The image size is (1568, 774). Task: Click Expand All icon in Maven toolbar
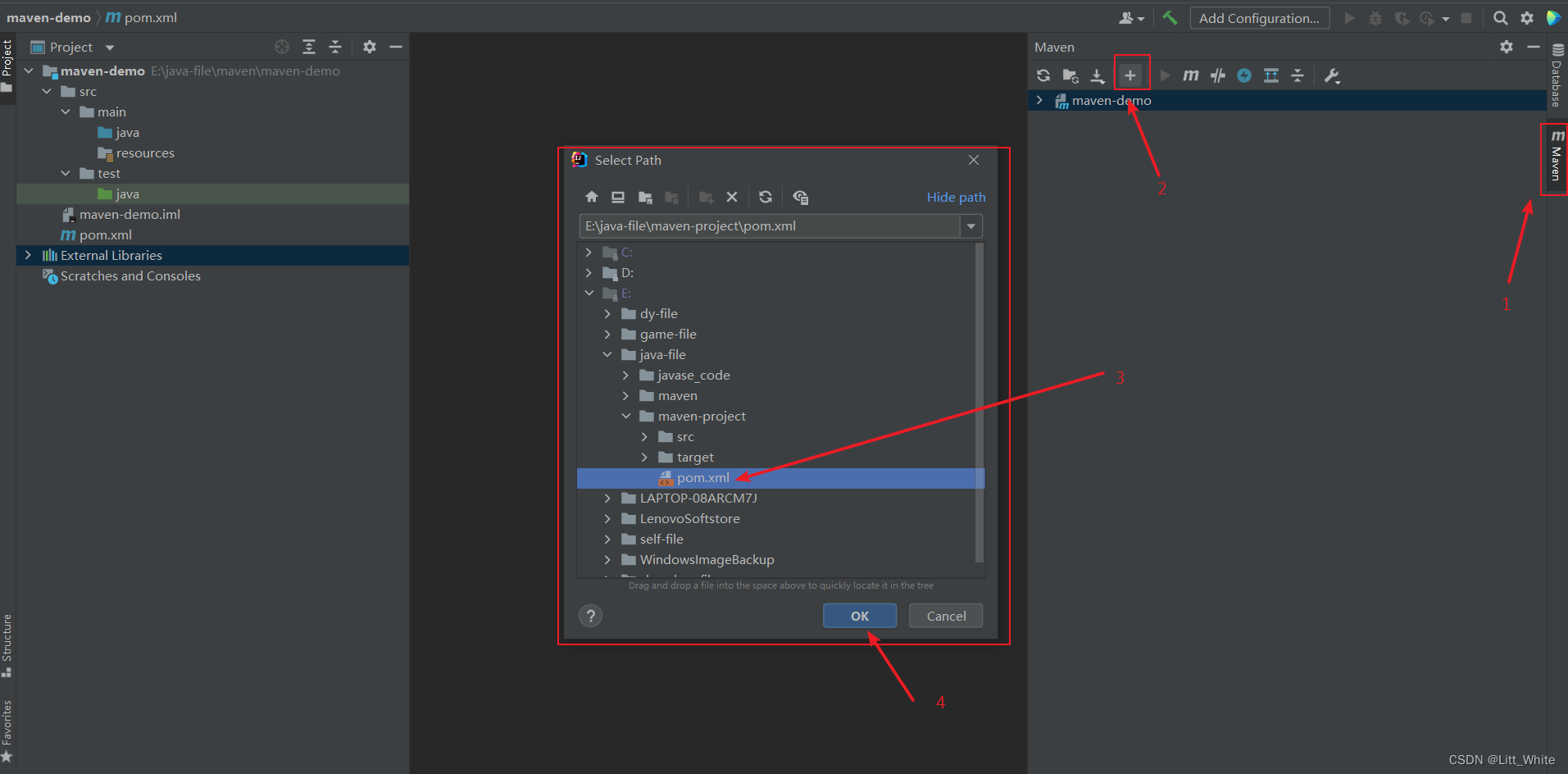(x=1271, y=75)
